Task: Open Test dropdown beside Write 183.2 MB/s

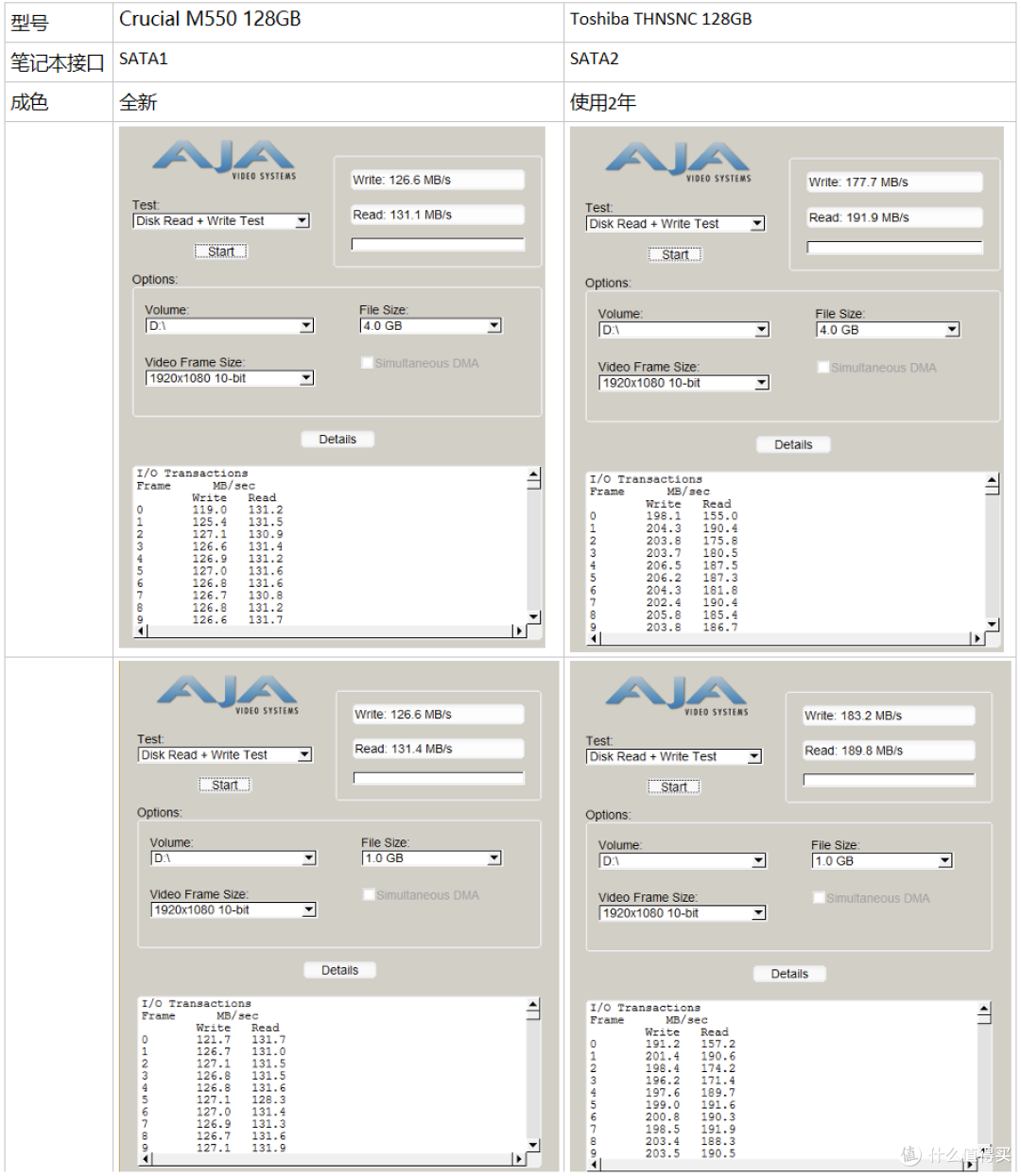Action: (674, 757)
